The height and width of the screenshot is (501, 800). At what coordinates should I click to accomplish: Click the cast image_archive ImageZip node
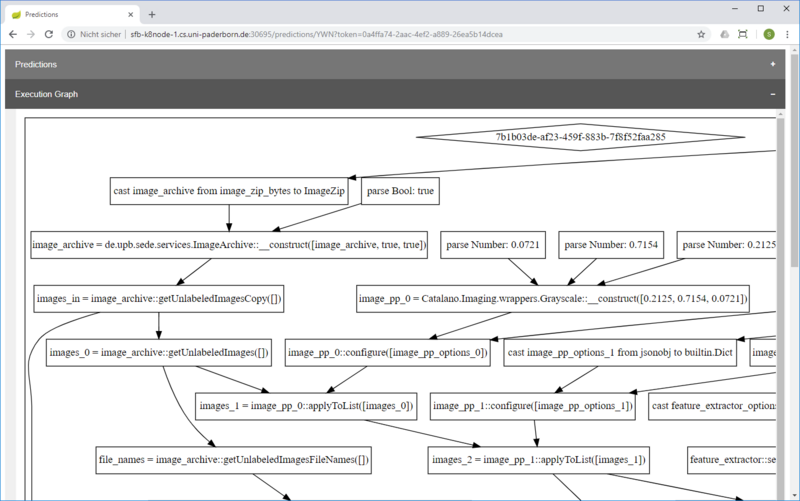[229, 191]
